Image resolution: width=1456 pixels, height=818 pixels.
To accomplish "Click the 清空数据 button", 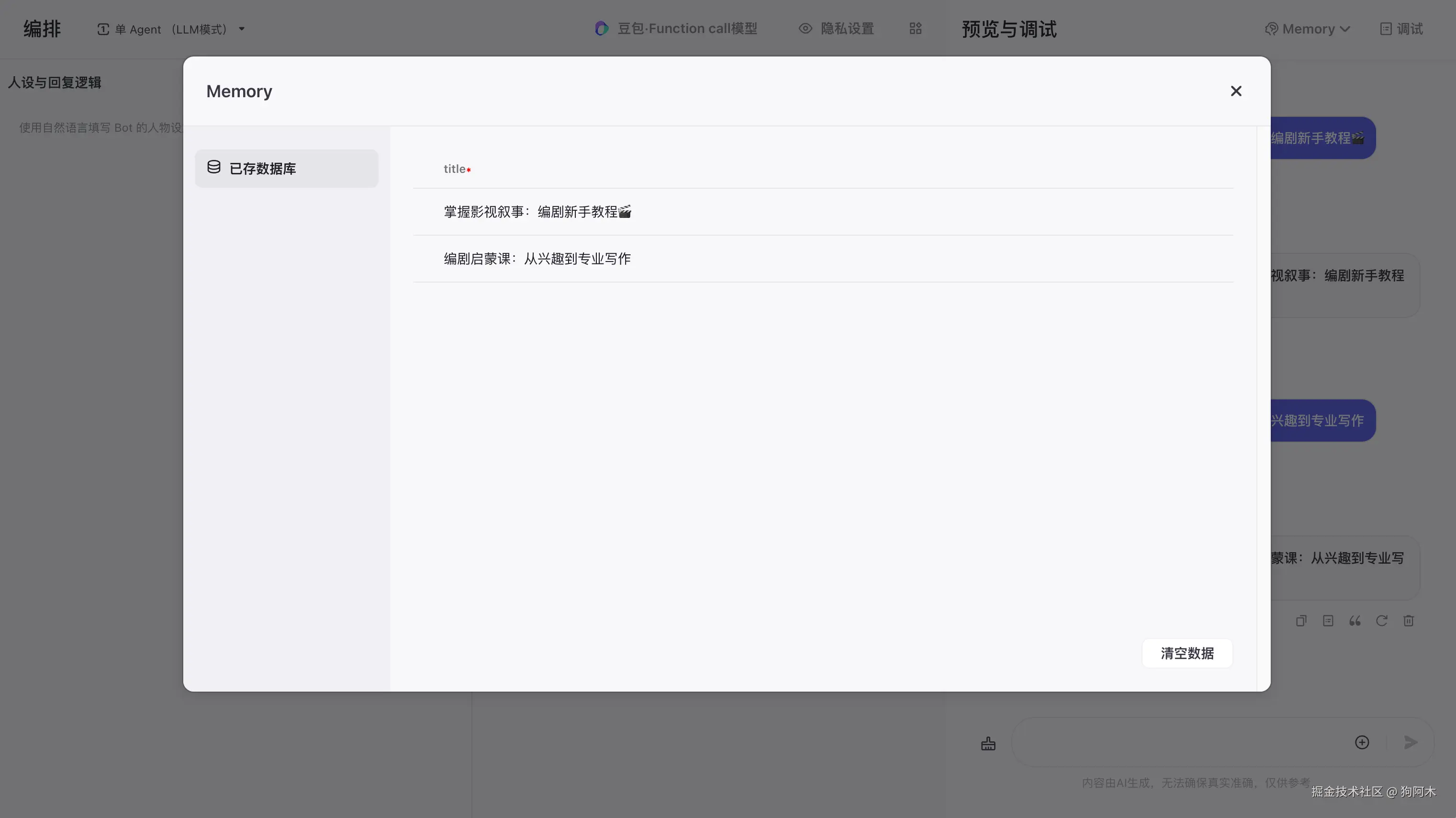I will click(1187, 653).
